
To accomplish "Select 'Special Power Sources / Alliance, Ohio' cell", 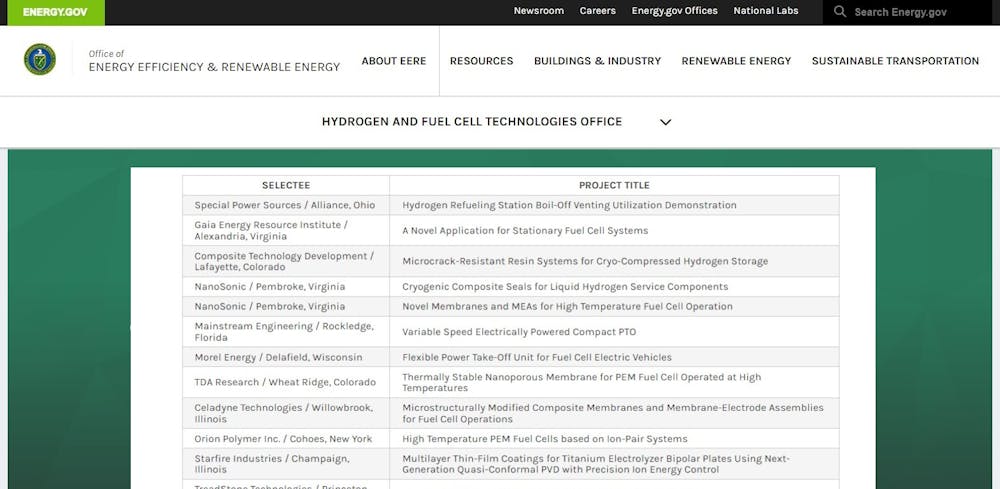I will point(286,205).
